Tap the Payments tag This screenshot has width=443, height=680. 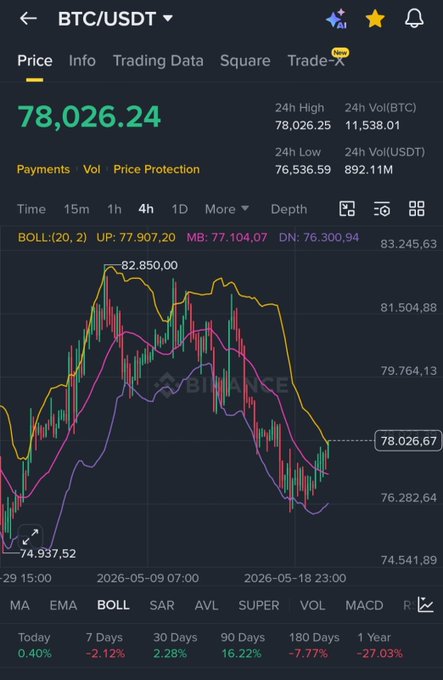(43, 169)
